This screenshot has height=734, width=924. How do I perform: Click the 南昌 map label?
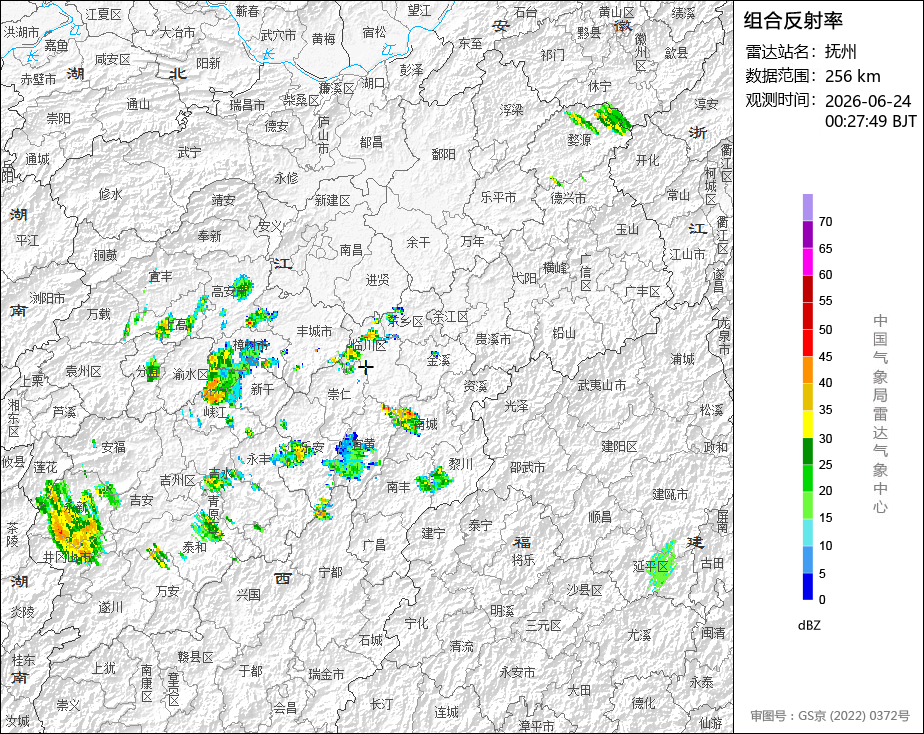tap(351, 250)
